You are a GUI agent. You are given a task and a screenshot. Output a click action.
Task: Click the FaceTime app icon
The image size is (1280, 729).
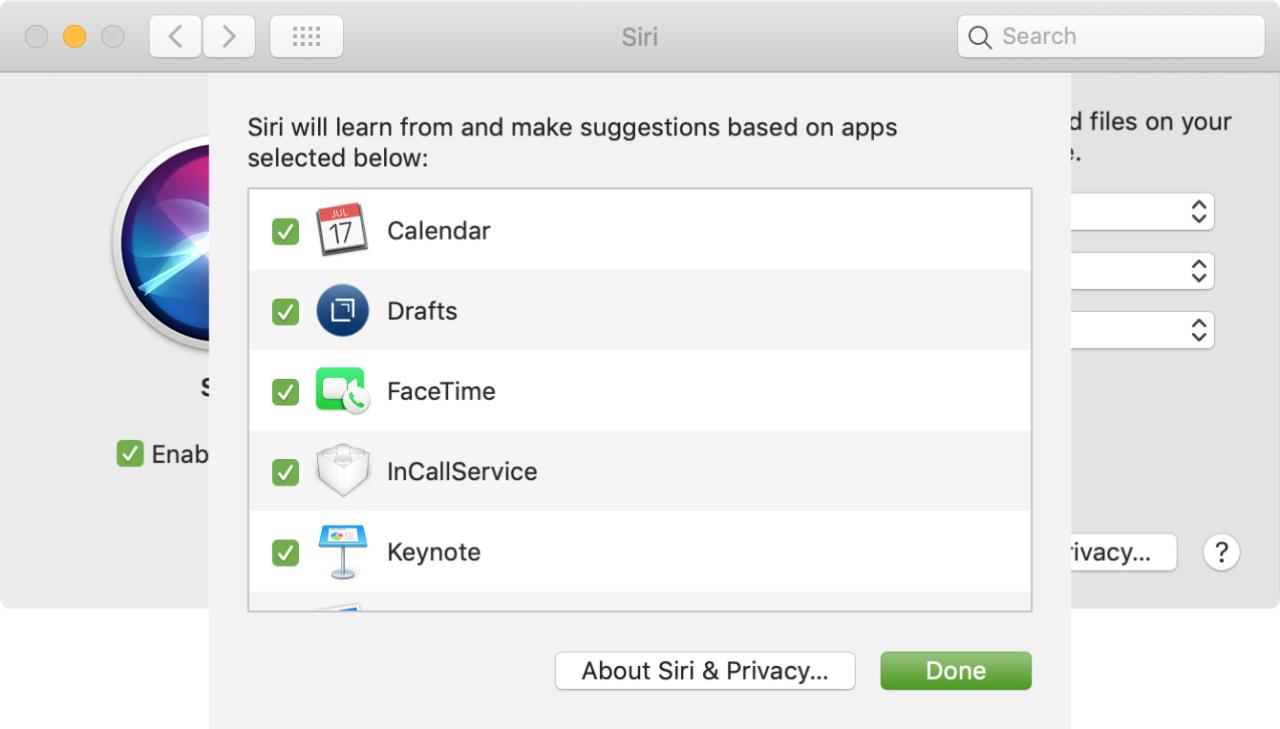tap(343, 391)
